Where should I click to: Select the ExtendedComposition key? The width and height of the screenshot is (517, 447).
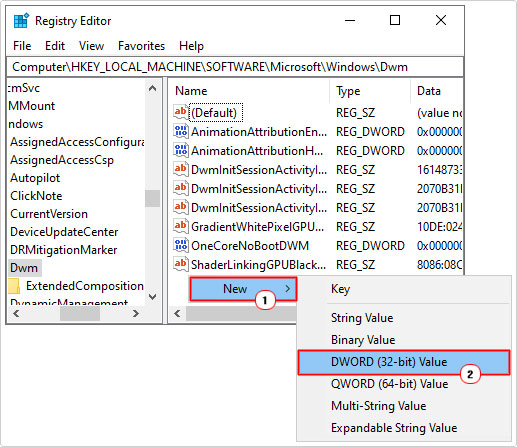[x=85, y=286]
